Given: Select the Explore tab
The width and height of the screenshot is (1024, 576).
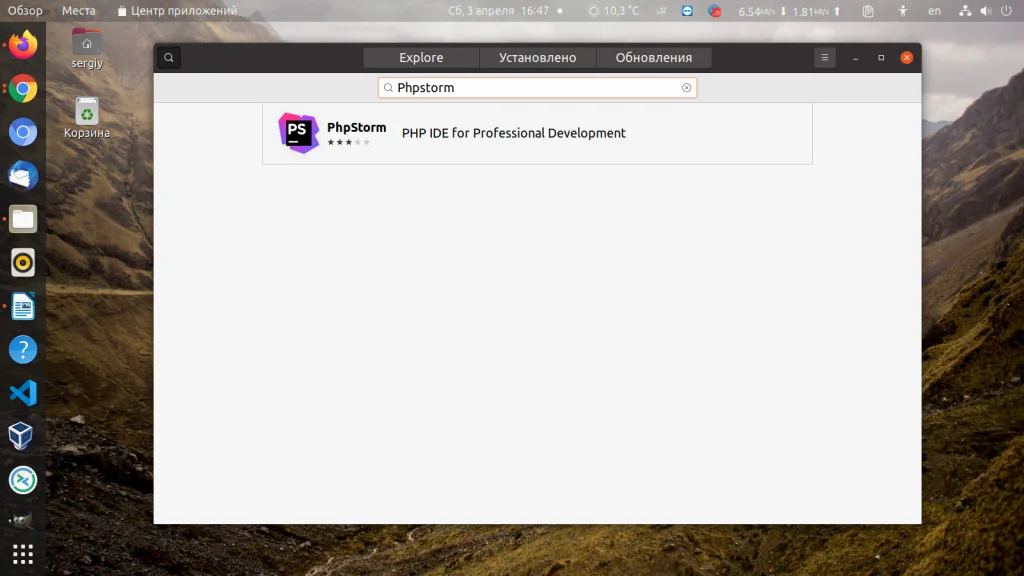Looking at the screenshot, I should 420,57.
